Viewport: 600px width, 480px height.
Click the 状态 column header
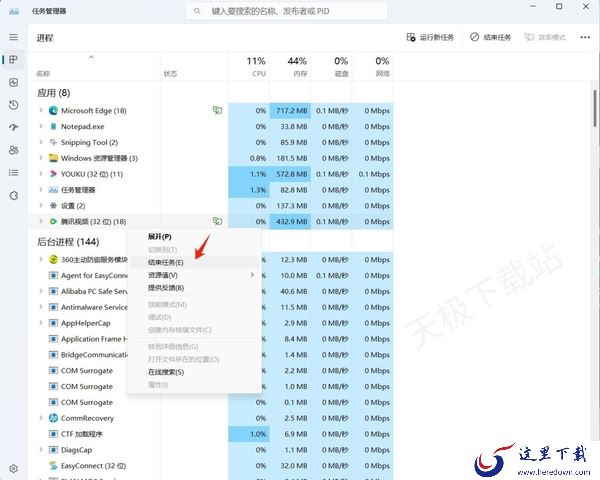click(170, 73)
